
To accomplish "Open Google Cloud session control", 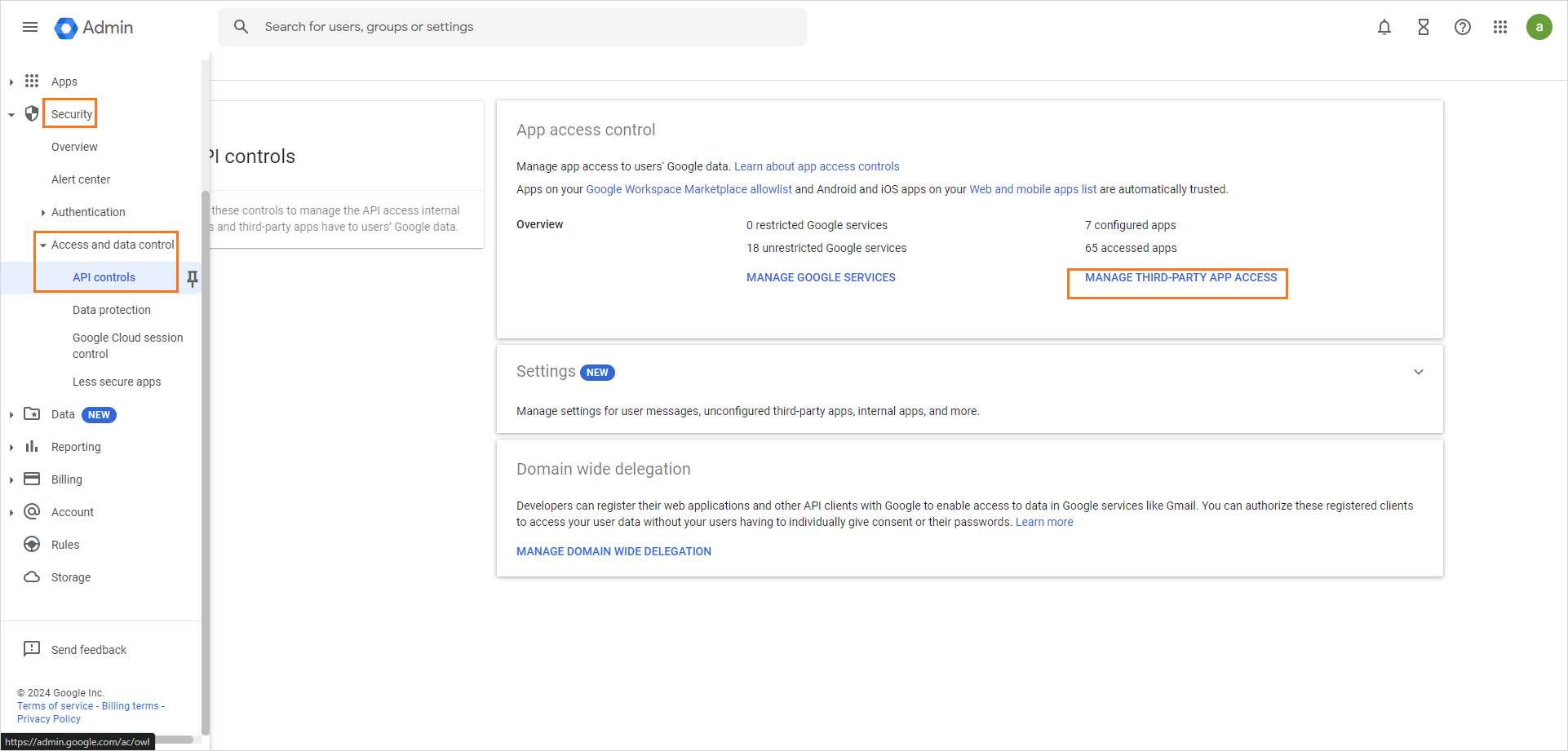I will click(x=128, y=346).
